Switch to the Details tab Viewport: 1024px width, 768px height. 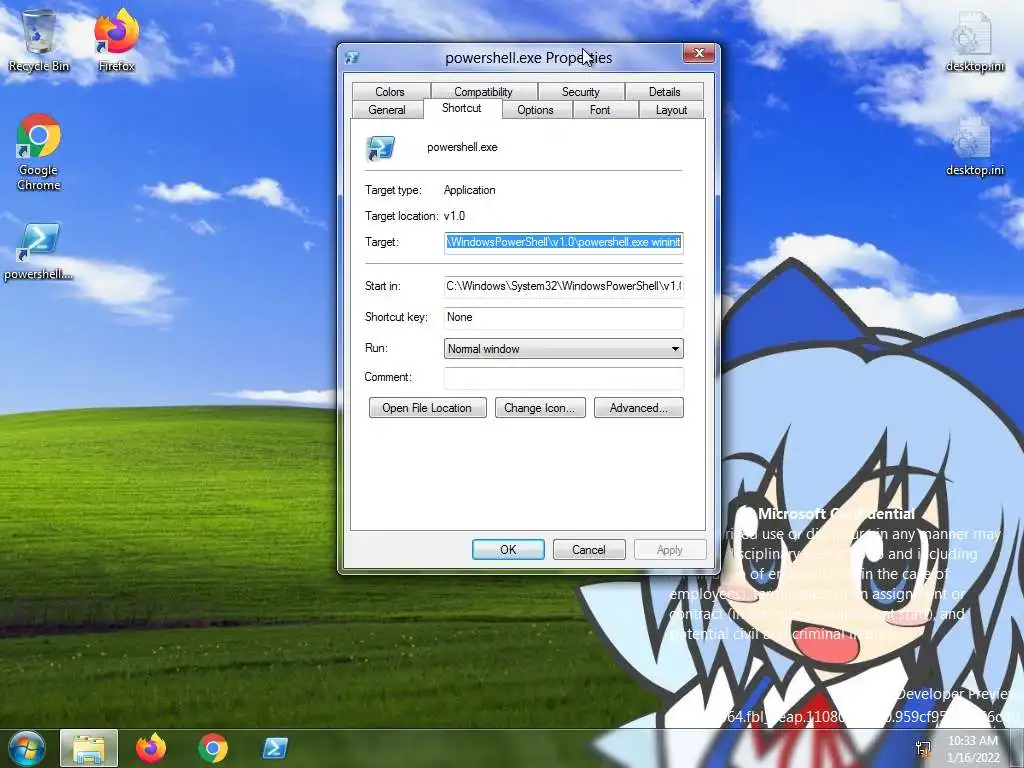coord(664,91)
